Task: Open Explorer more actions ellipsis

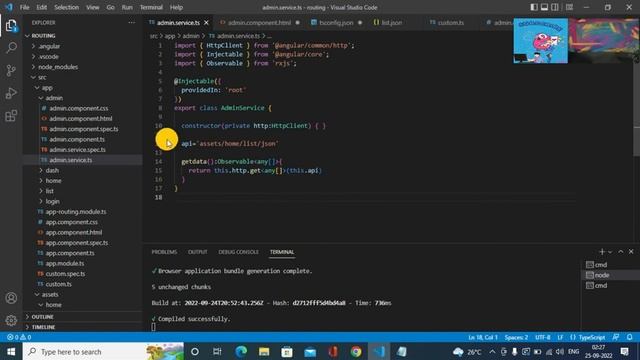Action: pos(131,23)
